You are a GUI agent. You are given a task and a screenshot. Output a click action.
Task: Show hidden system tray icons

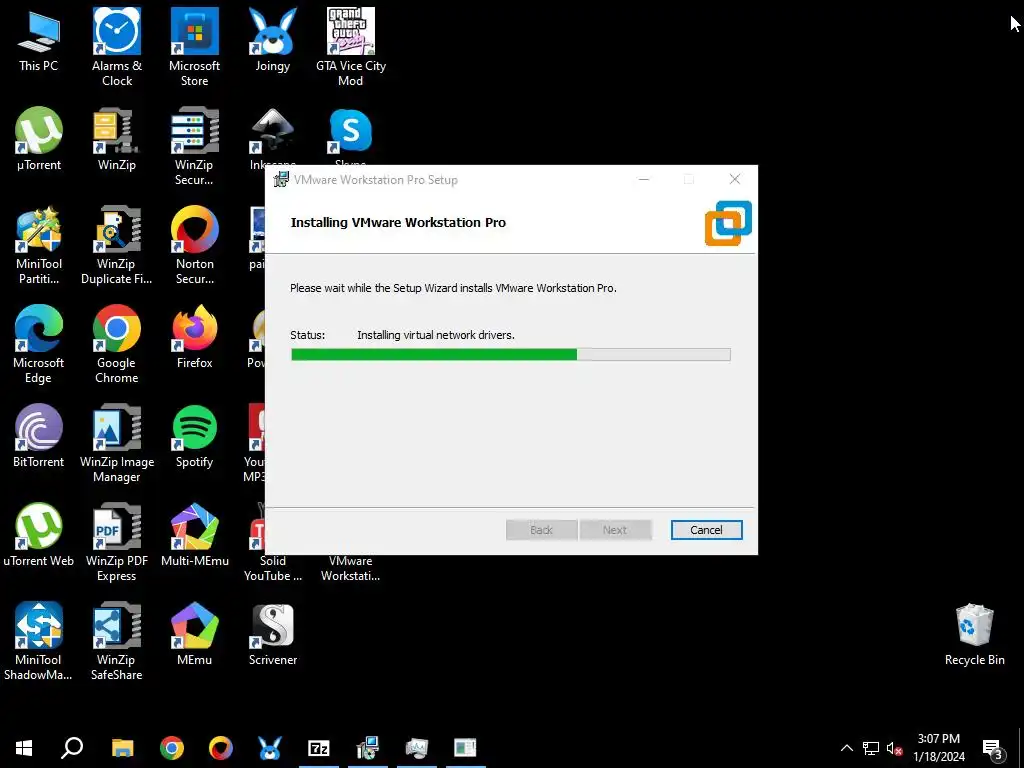846,748
